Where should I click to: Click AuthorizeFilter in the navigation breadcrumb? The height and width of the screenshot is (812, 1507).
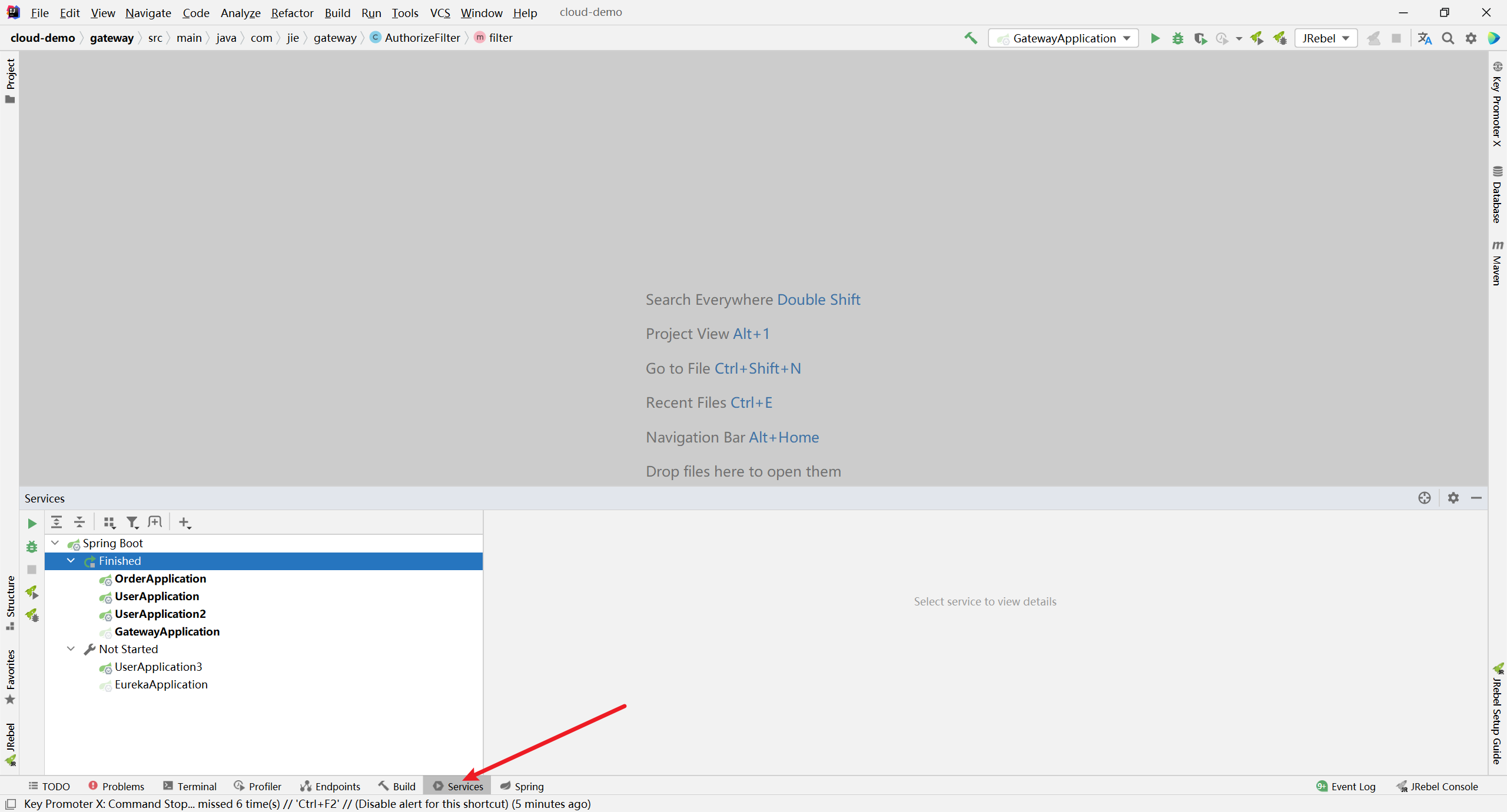tap(421, 38)
